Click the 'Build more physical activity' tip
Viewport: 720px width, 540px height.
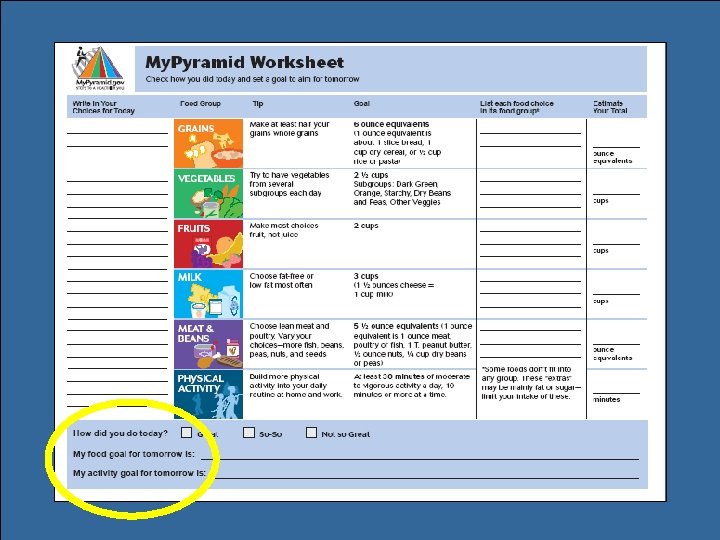coord(296,385)
